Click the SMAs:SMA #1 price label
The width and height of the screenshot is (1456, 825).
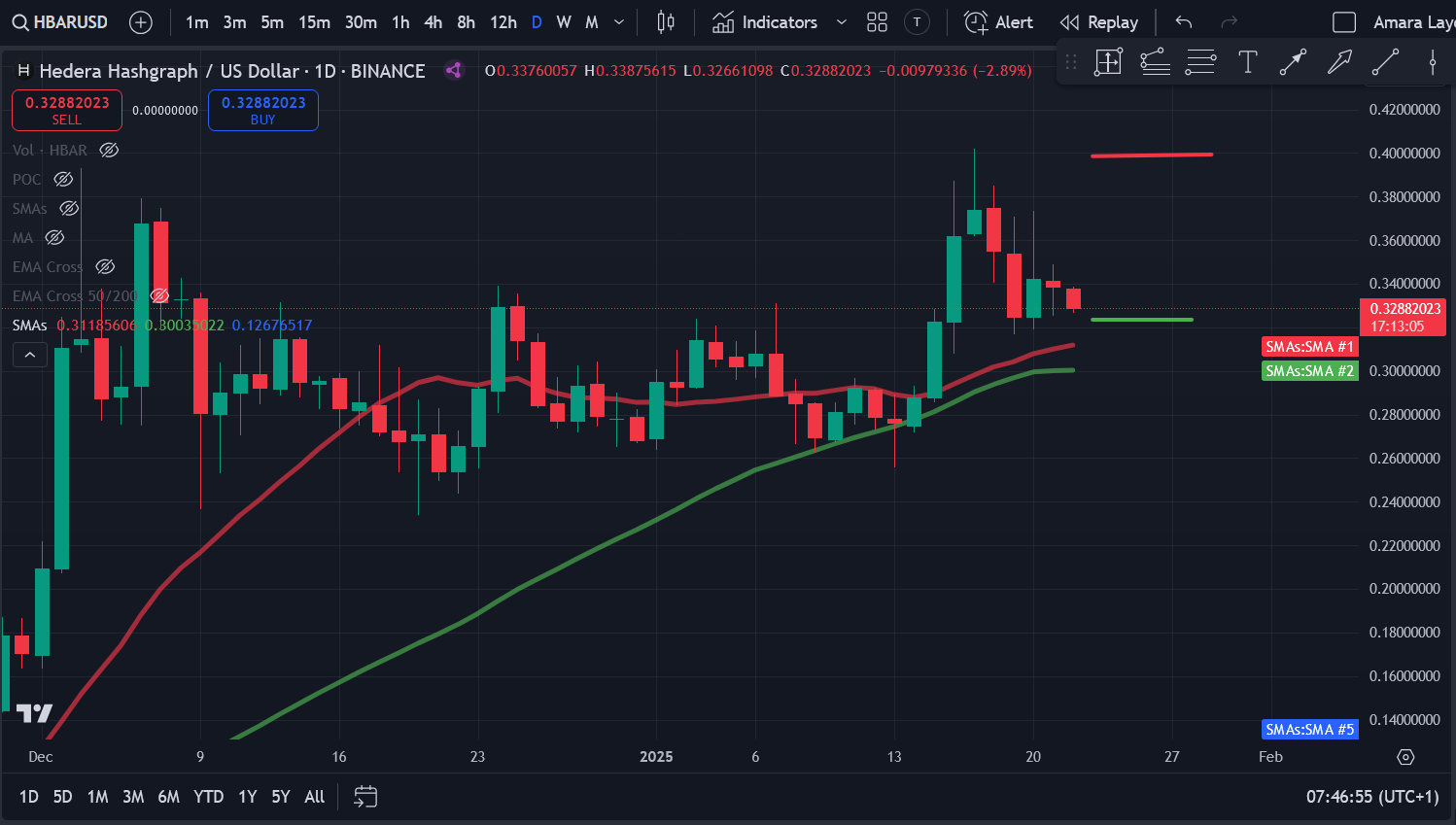tap(1309, 347)
